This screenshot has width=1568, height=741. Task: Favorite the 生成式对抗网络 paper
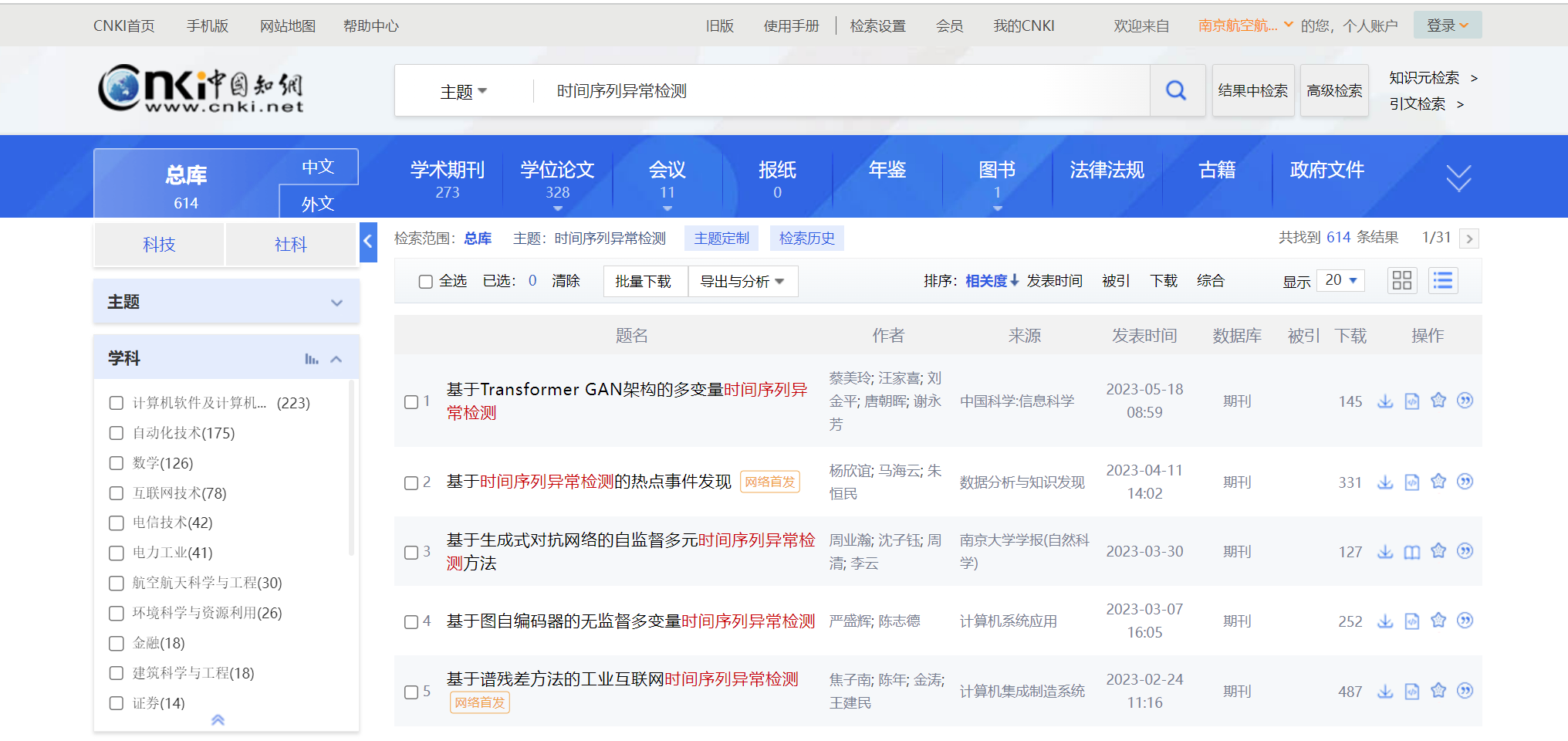1438,550
